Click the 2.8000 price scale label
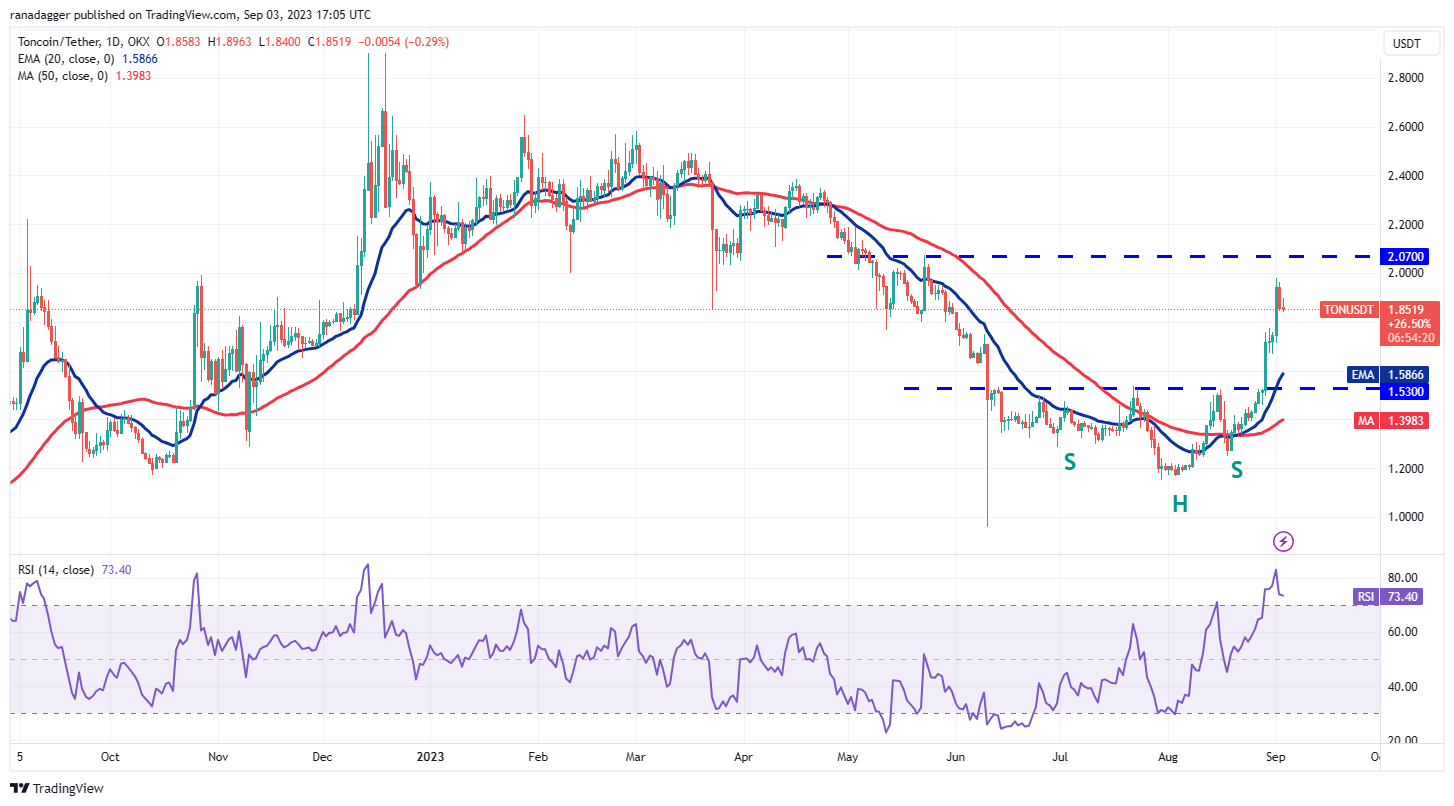 click(1404, 77)
